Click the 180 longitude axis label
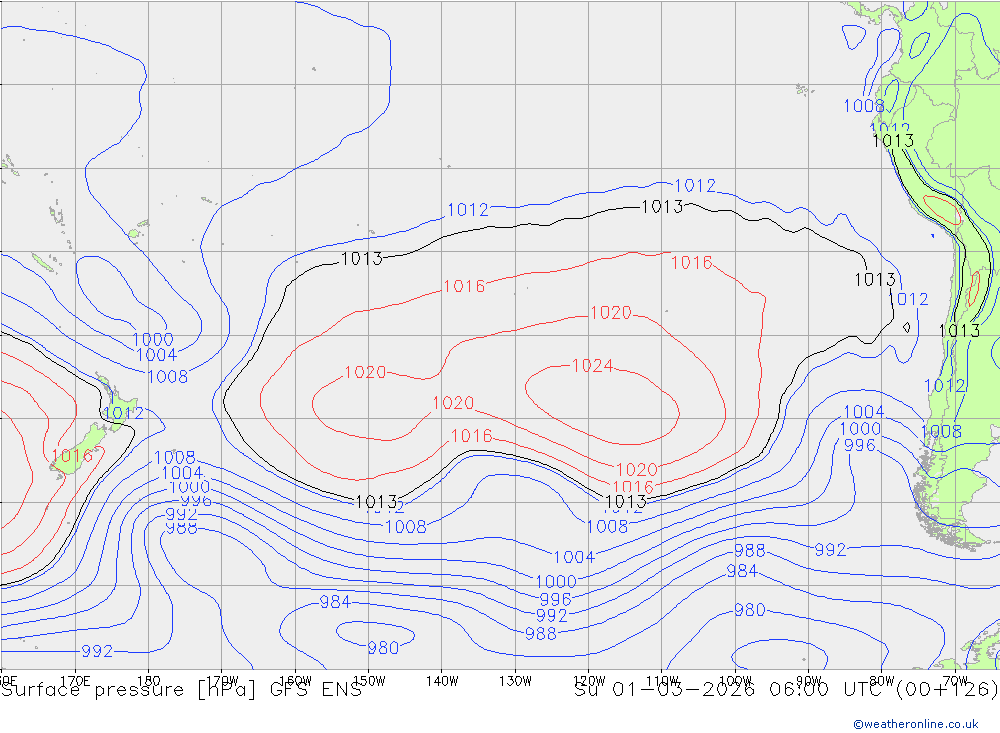Image resolution: width=1000 pixels, height=733 pixels. click(149, 681)
